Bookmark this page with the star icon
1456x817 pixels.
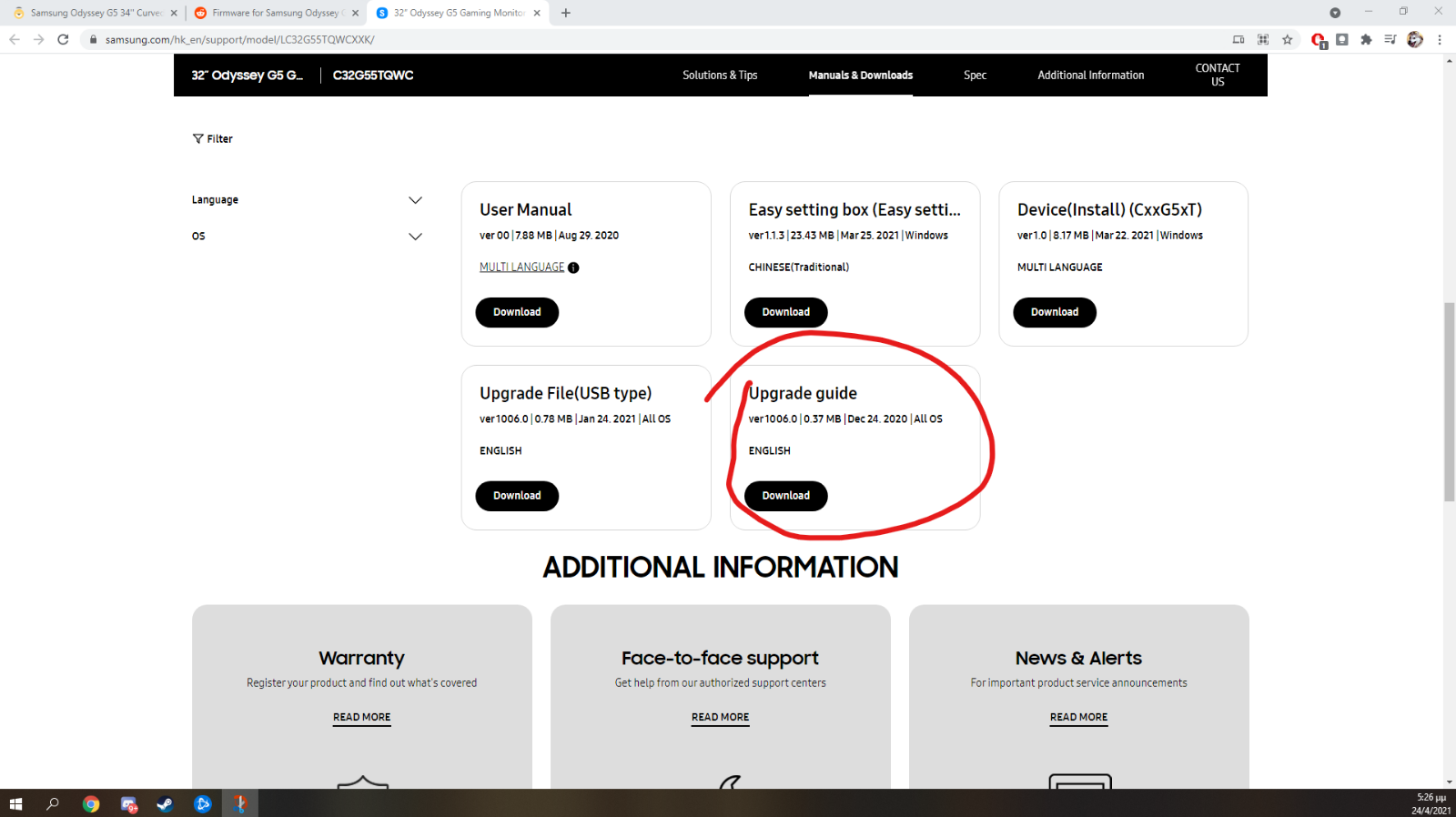(x=1287, y=39)
